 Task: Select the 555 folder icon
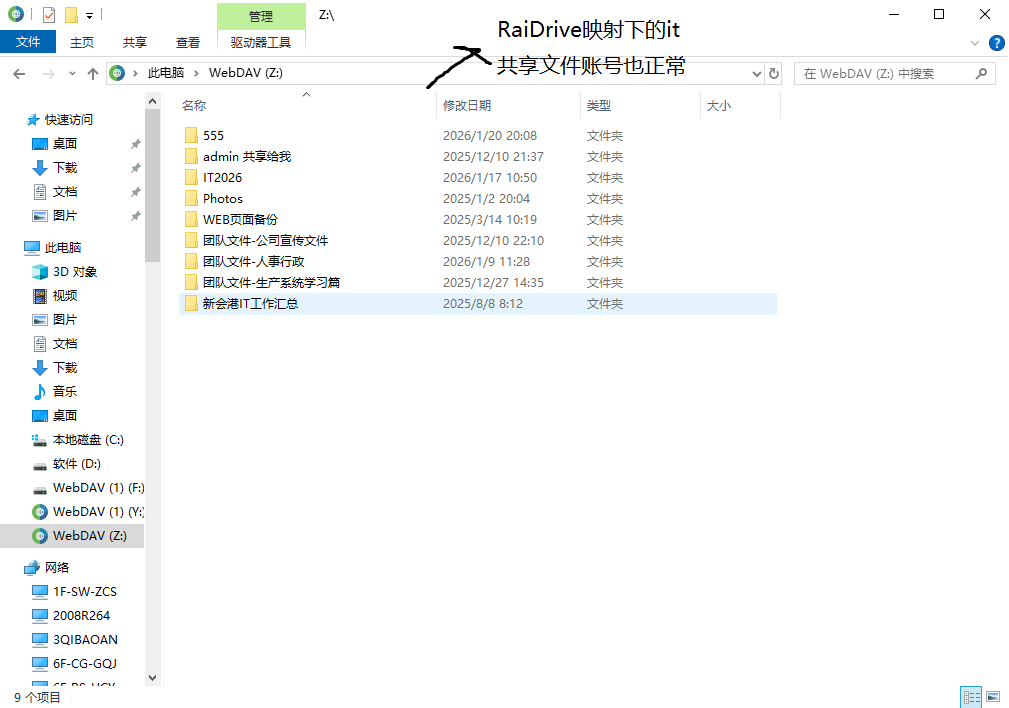190,135
